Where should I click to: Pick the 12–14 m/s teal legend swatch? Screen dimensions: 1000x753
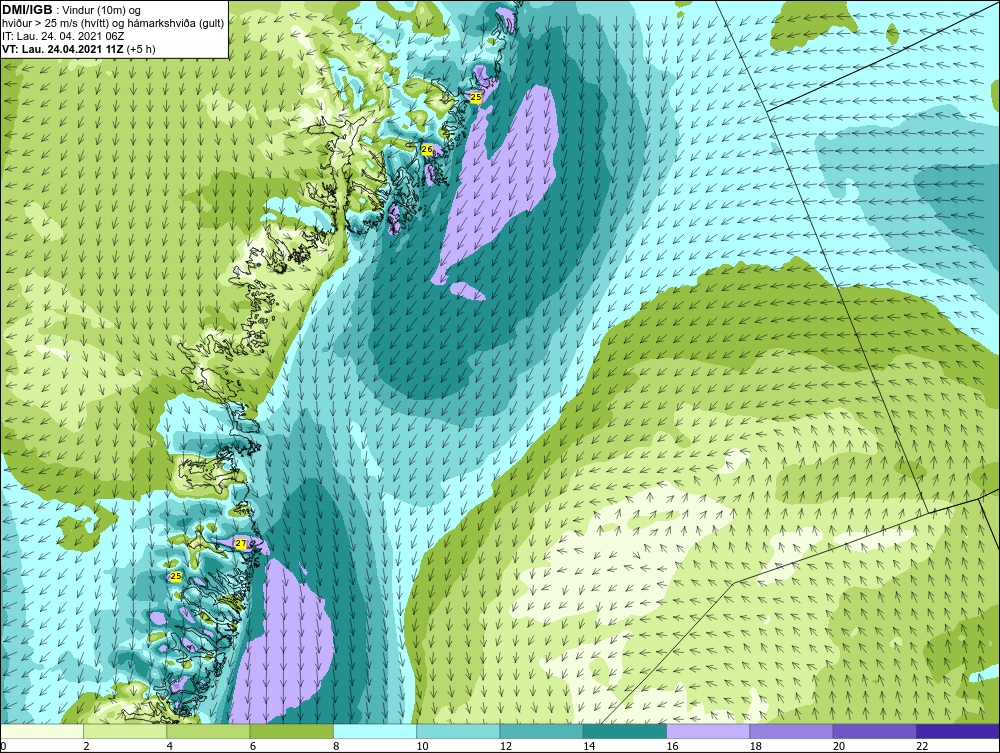541,731
